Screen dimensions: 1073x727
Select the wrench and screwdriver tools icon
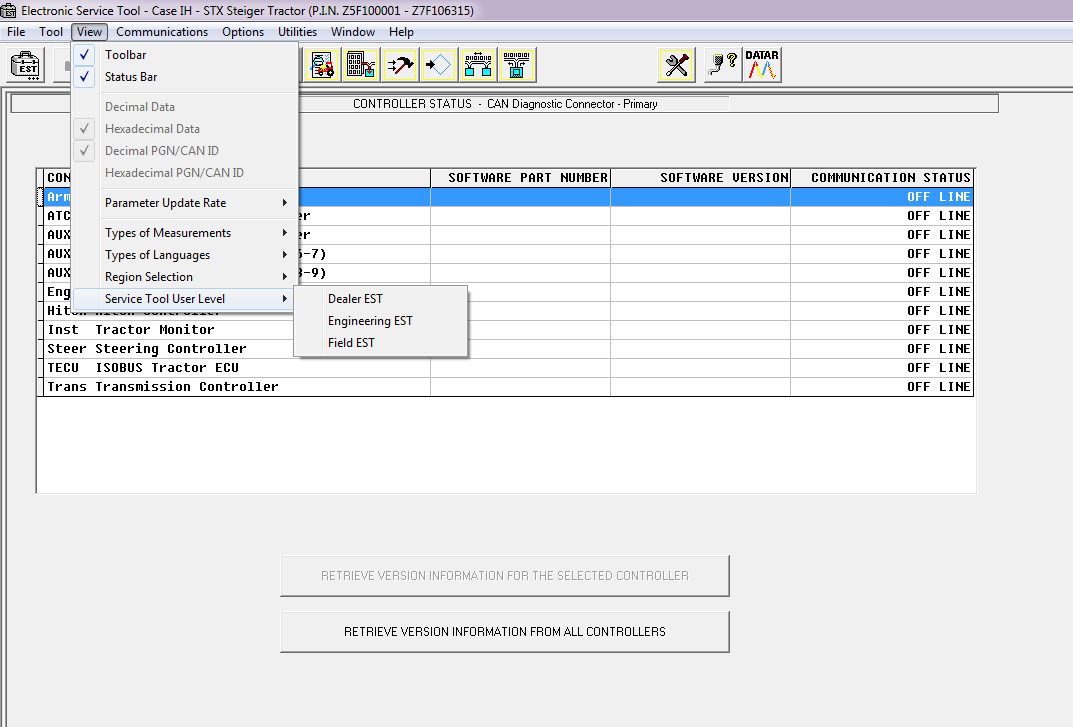[676, 64]
